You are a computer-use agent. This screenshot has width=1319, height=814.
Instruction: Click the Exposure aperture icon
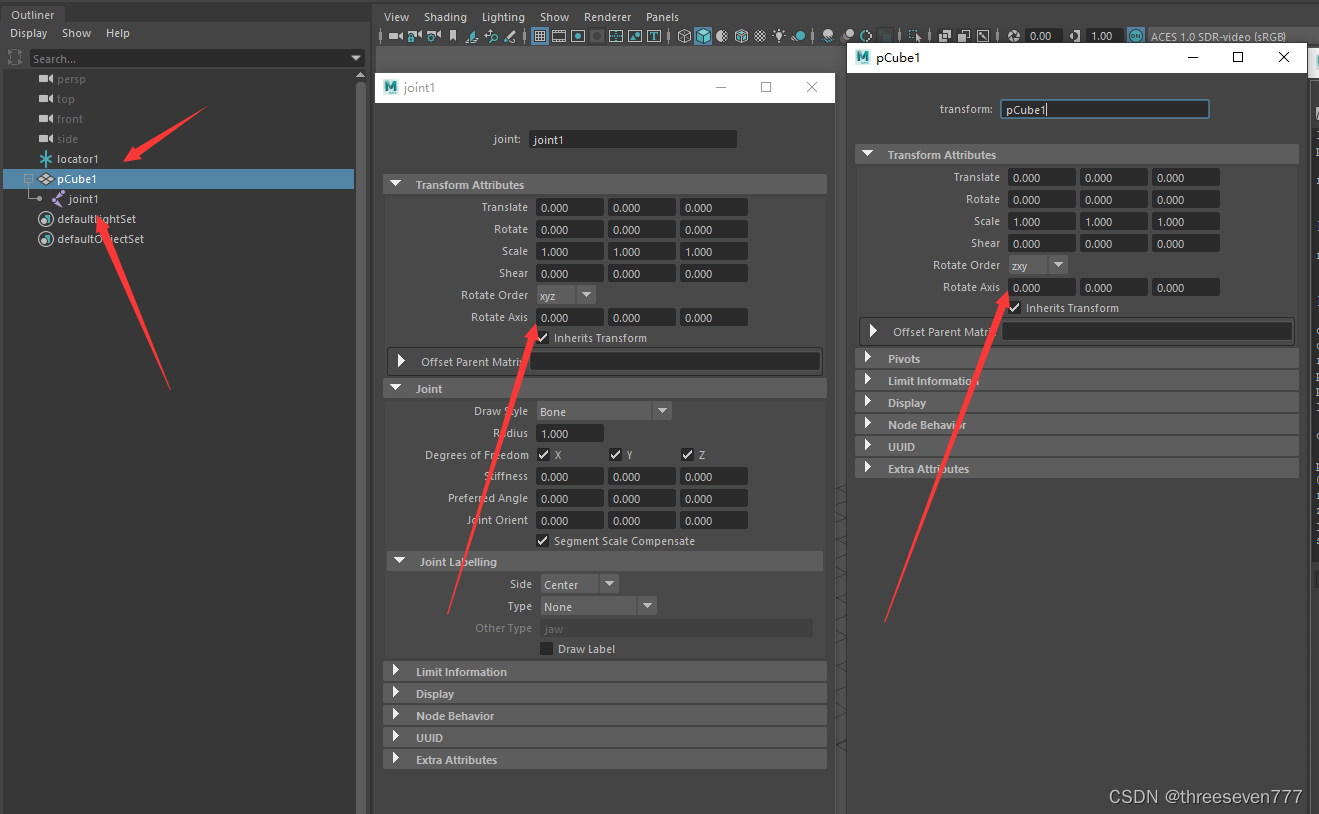coord(1014,36)
